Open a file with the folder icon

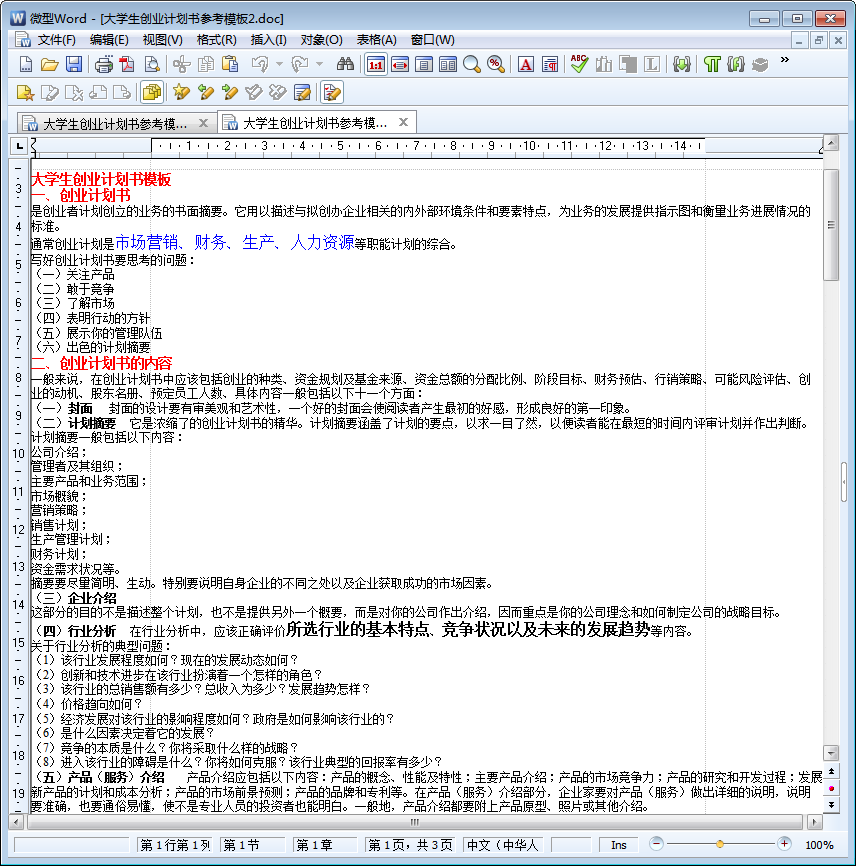49,65
